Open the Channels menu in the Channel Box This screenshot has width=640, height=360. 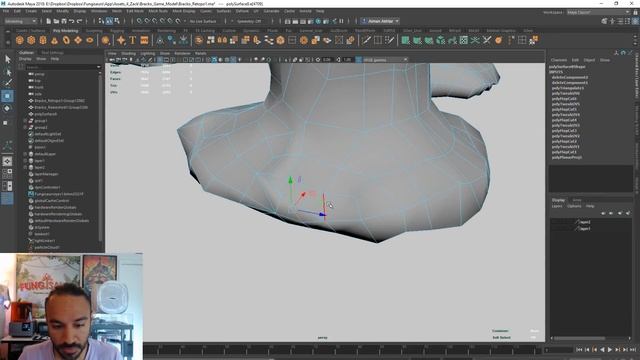(x=558, y=60)
